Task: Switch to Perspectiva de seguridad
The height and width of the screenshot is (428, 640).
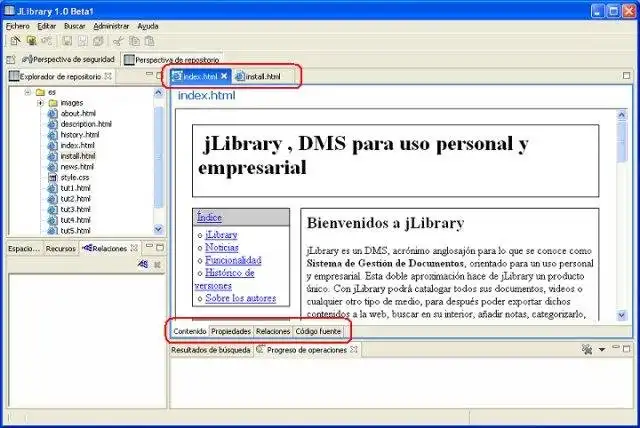Action: tap(69, 60)
